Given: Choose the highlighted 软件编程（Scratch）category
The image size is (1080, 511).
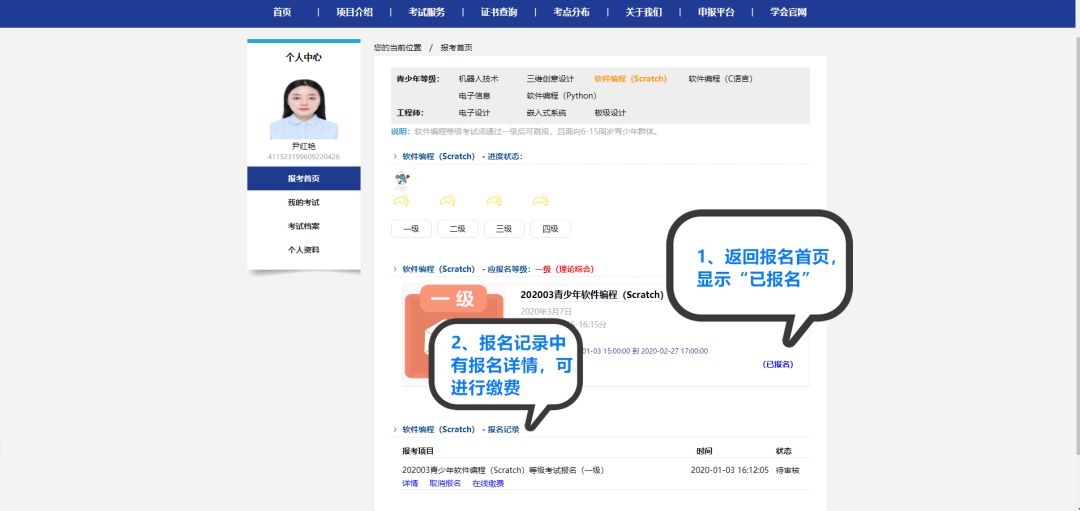Looking at the screenshot, I should pos(630,79).
